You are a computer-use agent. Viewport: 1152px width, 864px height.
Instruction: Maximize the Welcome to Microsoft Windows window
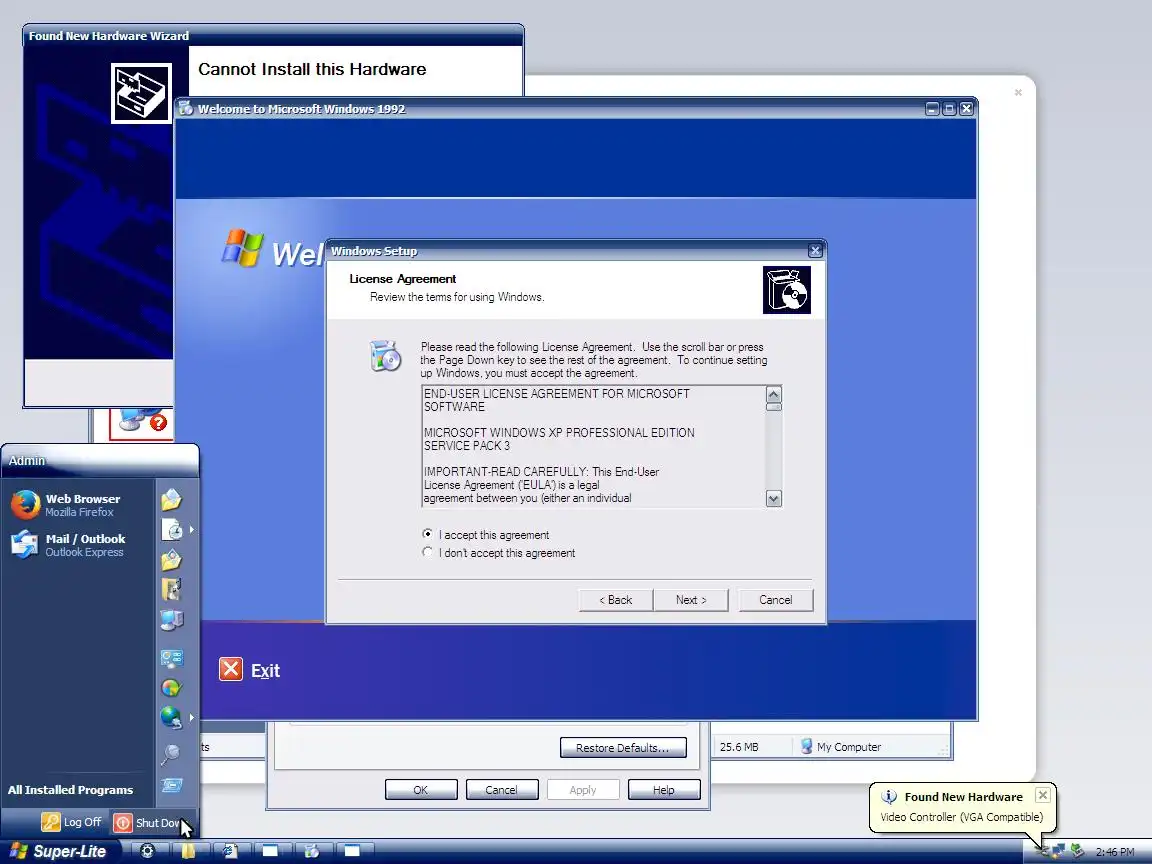pos(949,109)
